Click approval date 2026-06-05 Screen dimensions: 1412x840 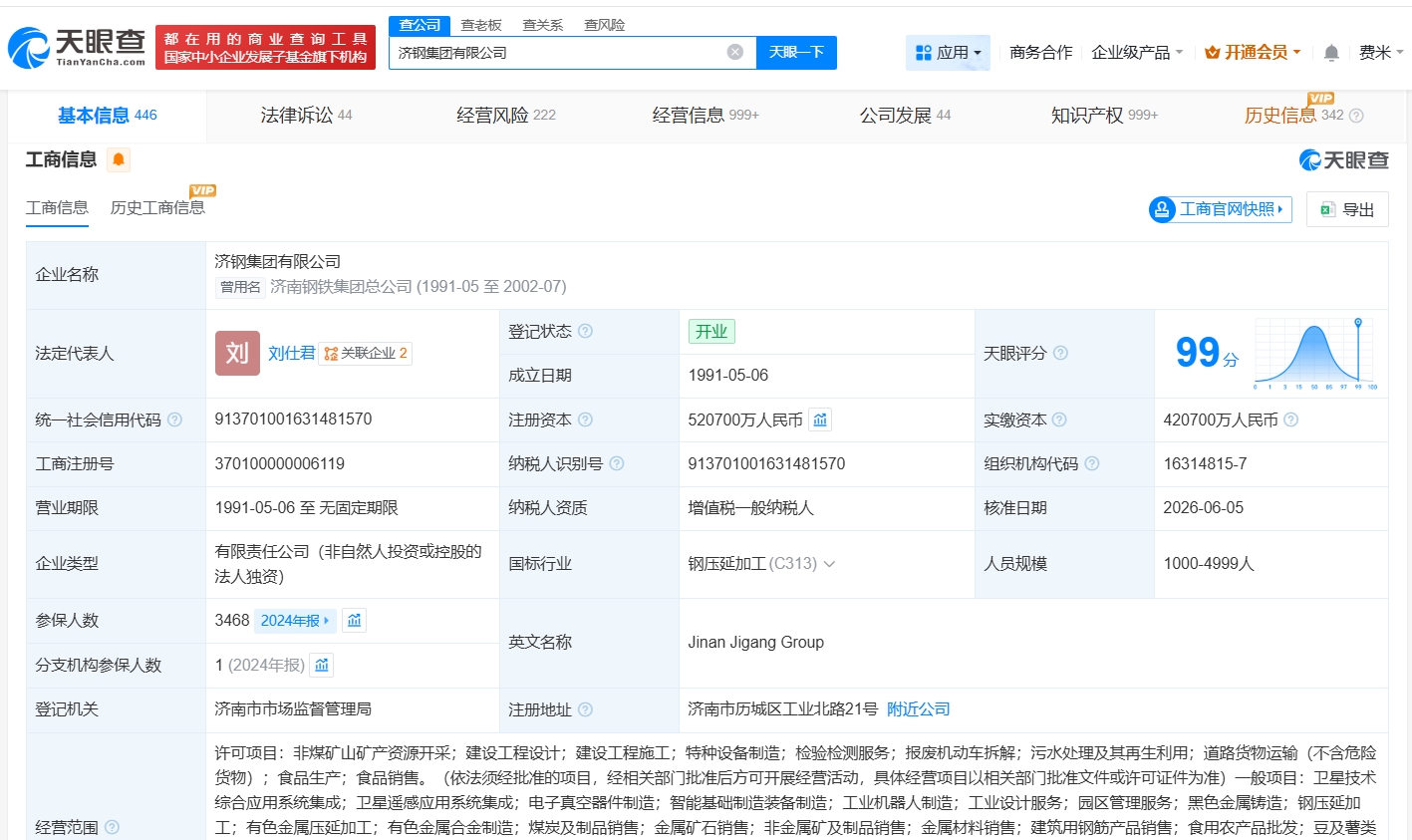1203,508
